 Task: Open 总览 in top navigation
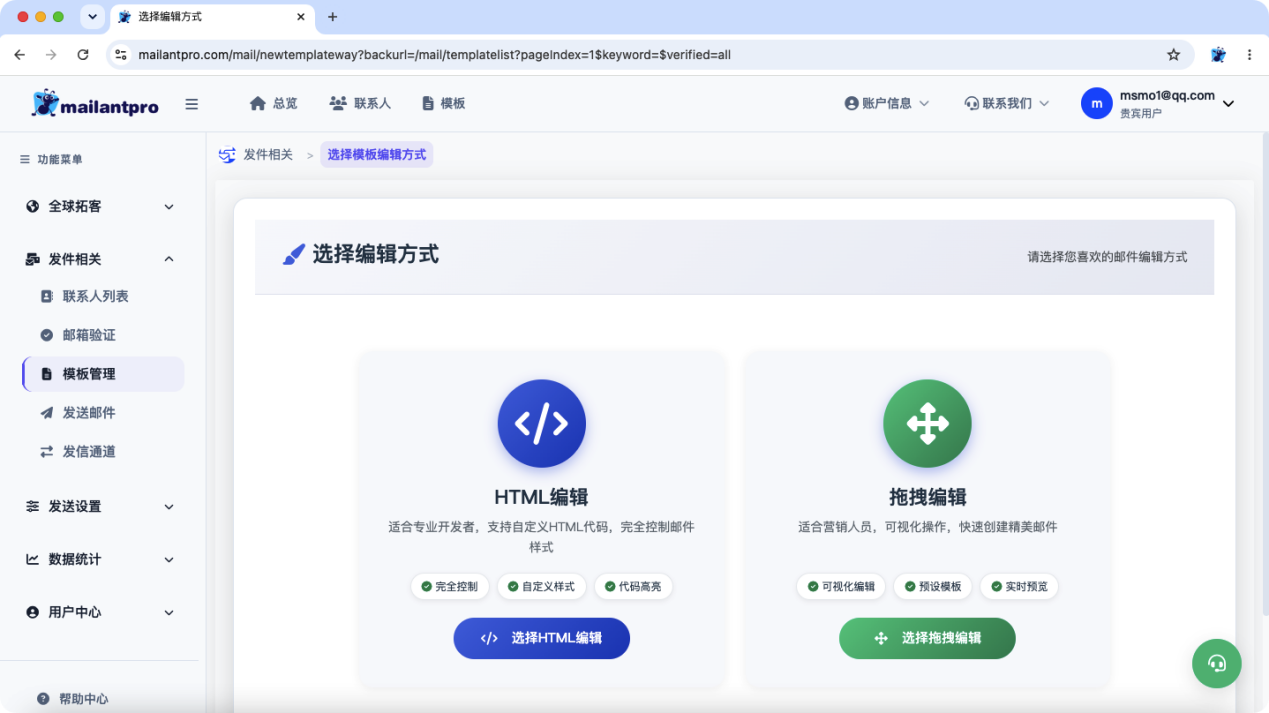click(x=274, y=103)
